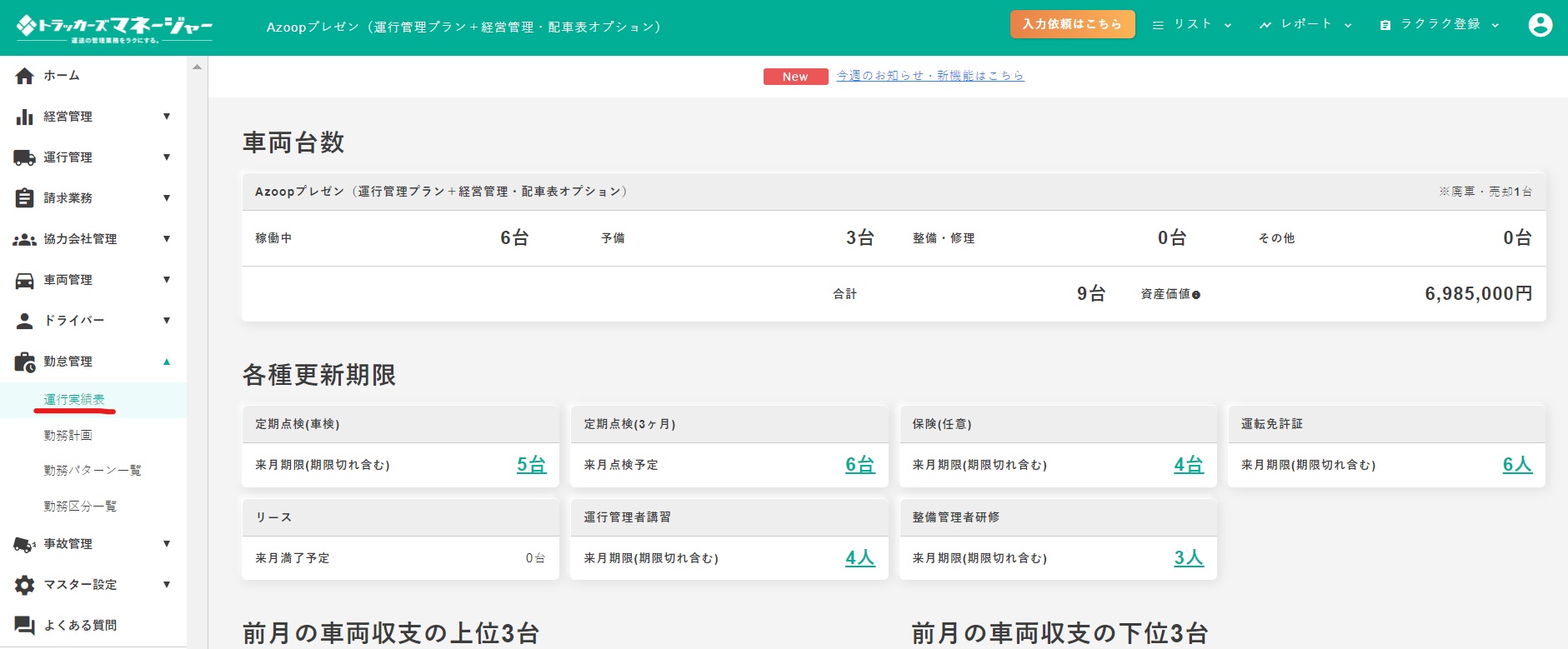
Task: Open the 今週のお知らせ・新機能はこちら link
Action: tap(930, 76)
